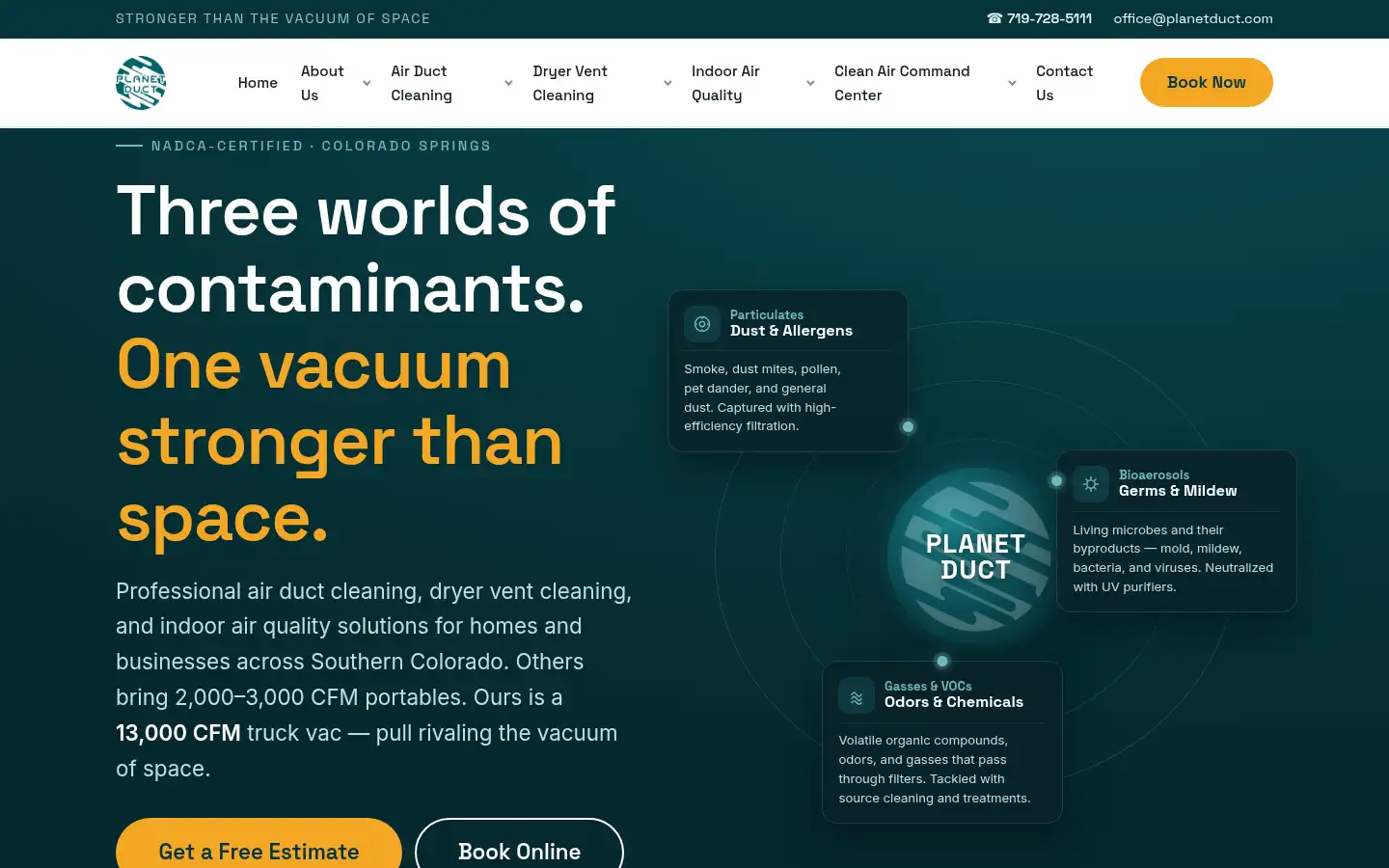Screen dimensions: 1389x868
Task: Click the Particulates card target icon
Action: 702,324
